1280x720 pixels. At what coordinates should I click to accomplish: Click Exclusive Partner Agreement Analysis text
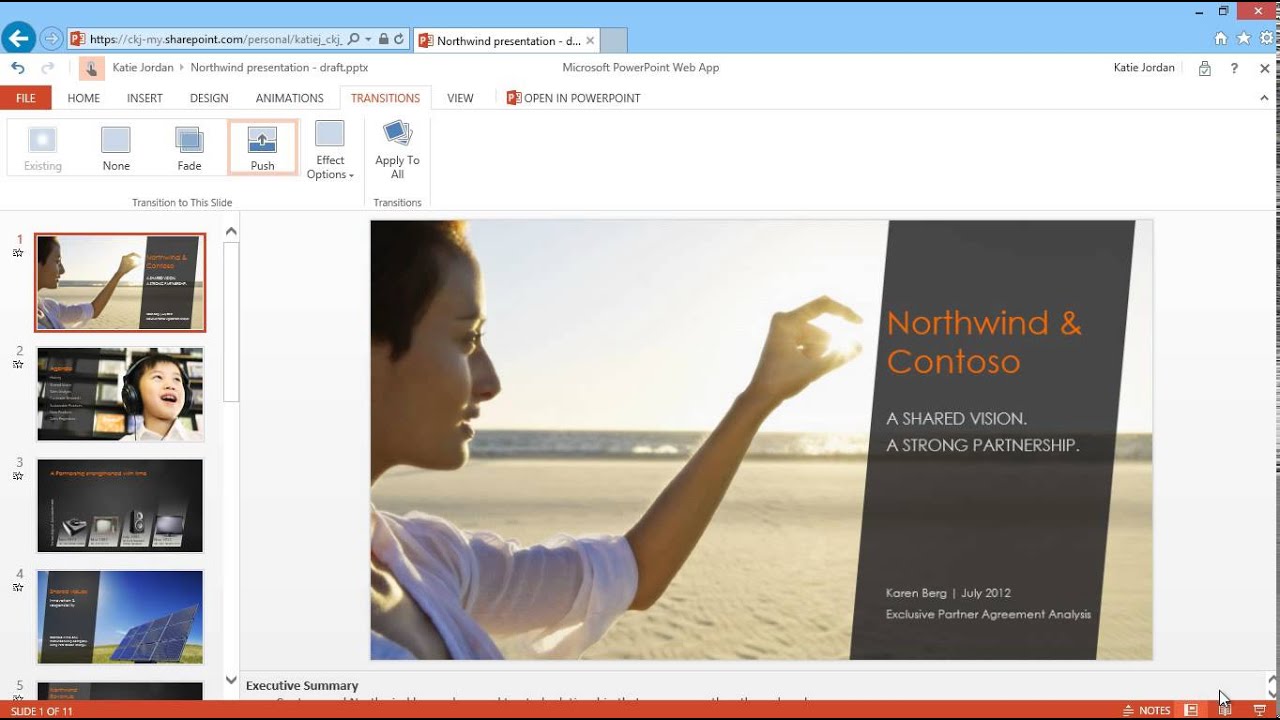coord(988,614)
